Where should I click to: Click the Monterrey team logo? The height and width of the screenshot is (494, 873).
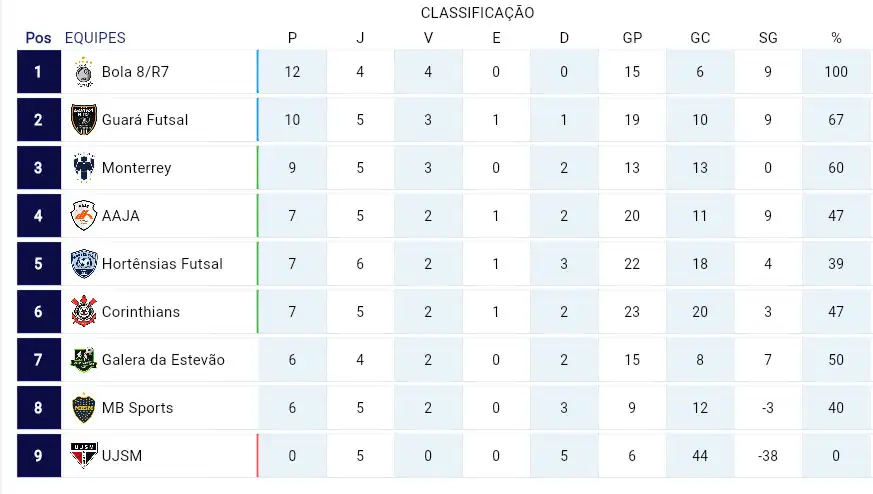point(84,168)
